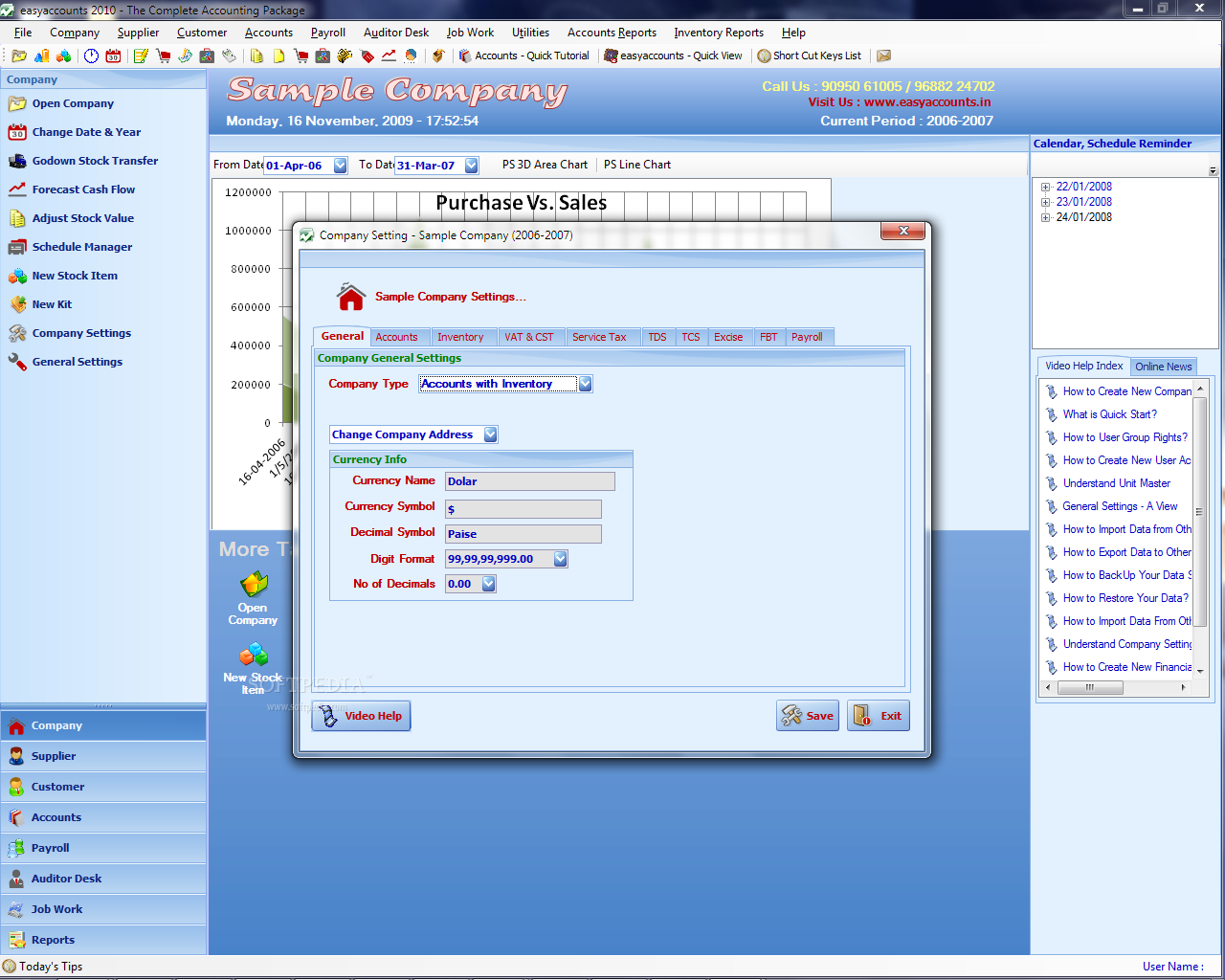Viewport: 1225px width, 980px height.
Task: Show the PS Line Chart
Action: click(x=637, y=165)
